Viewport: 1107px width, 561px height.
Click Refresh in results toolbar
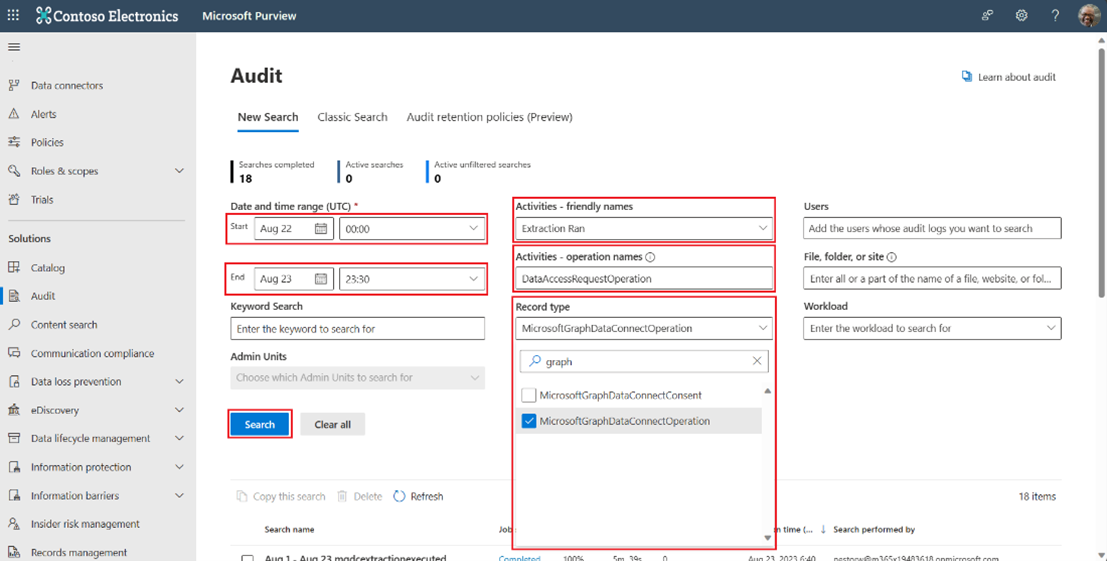(x=418, y=496)
